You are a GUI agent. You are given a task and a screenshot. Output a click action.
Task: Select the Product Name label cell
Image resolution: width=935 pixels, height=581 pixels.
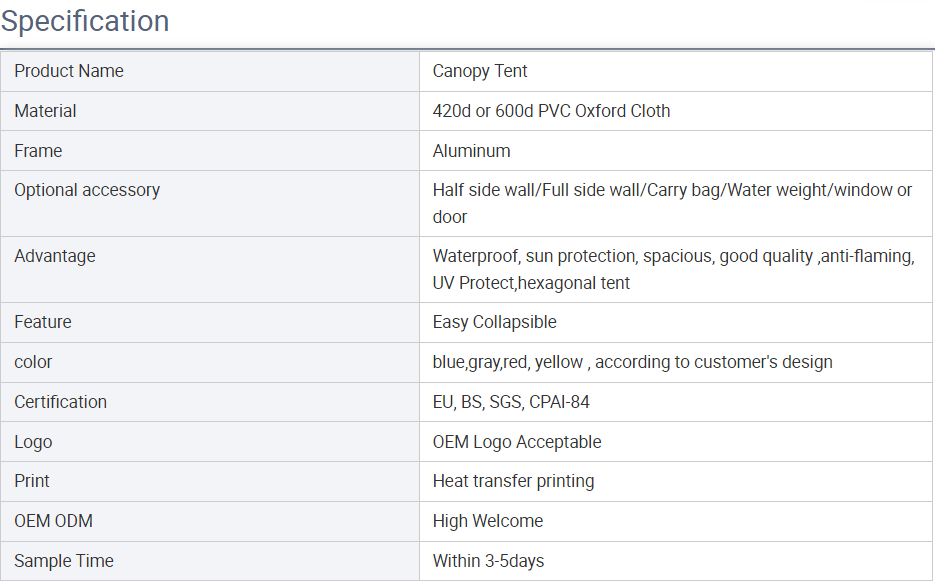coord(69,71)
